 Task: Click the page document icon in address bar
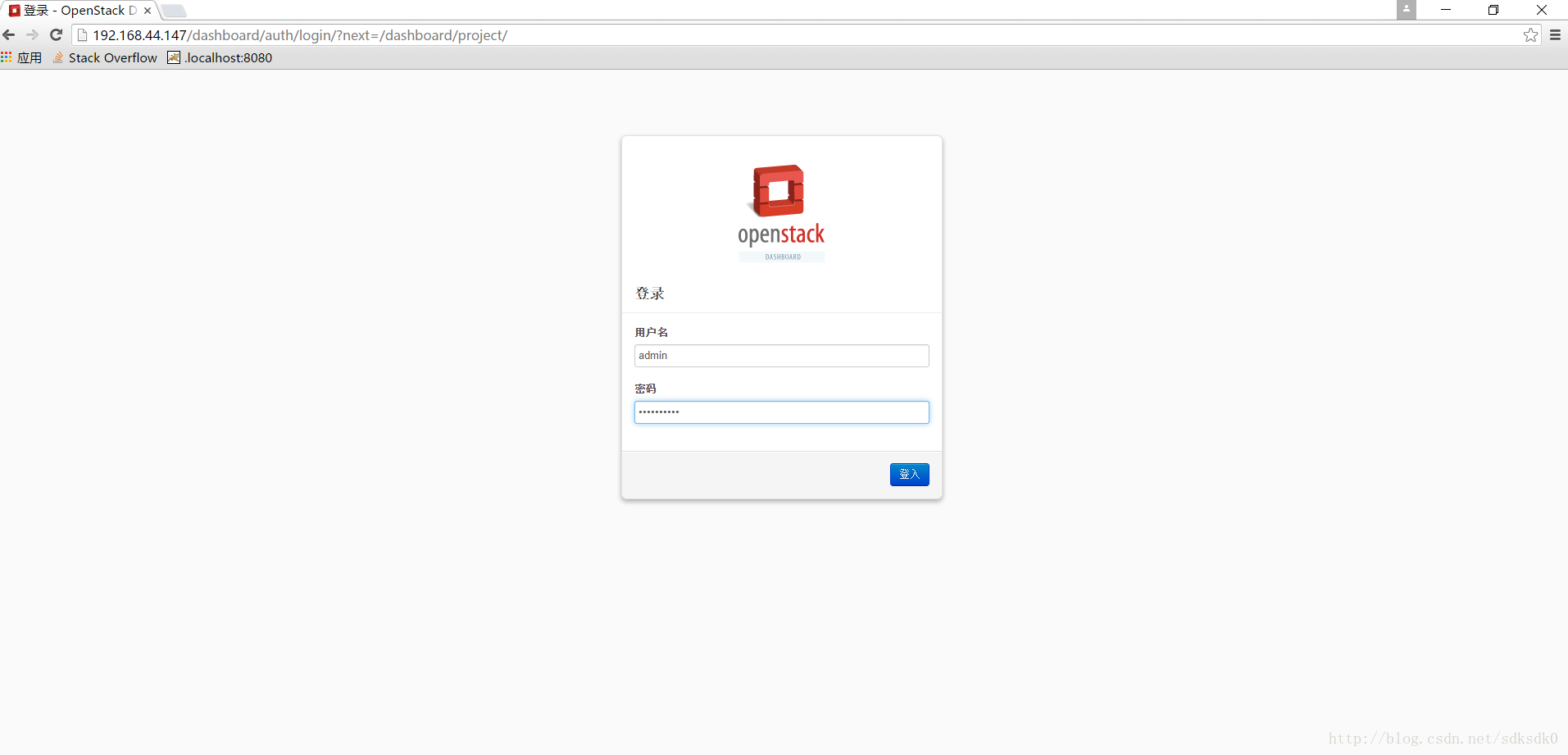[x=81, y=34]
